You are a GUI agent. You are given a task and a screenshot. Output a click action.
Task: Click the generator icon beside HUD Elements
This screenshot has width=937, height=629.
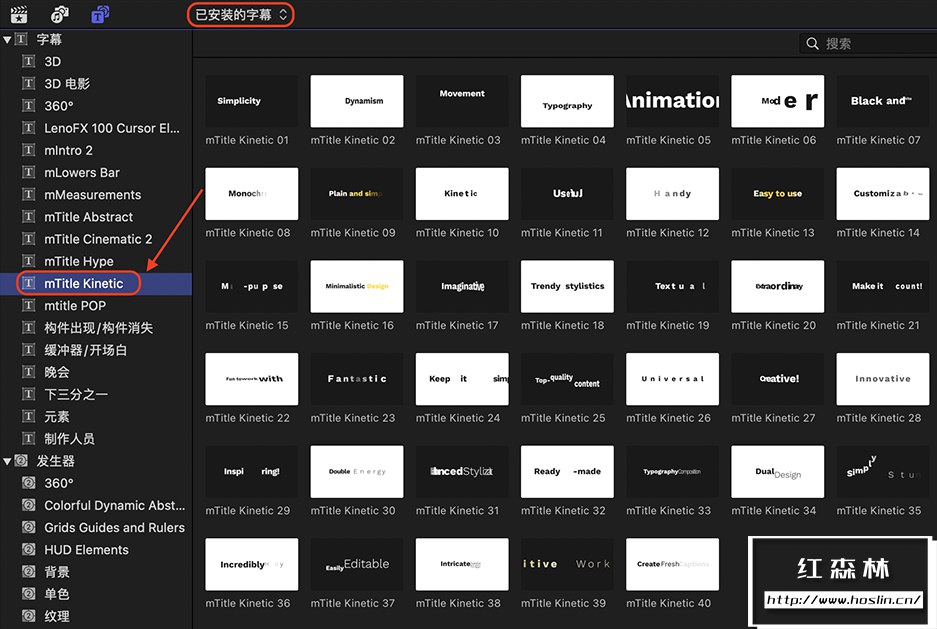tap(28, 549)
